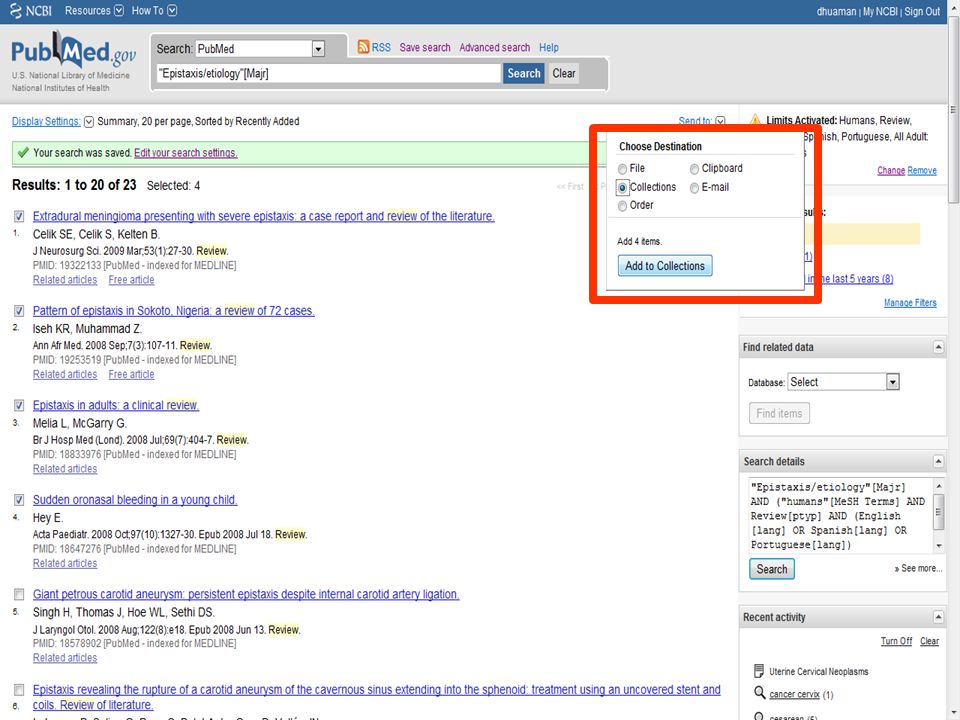This screenshot has height=720, width=960.
Task: Click the Remove limits link
Action: (x=922, y=170)
